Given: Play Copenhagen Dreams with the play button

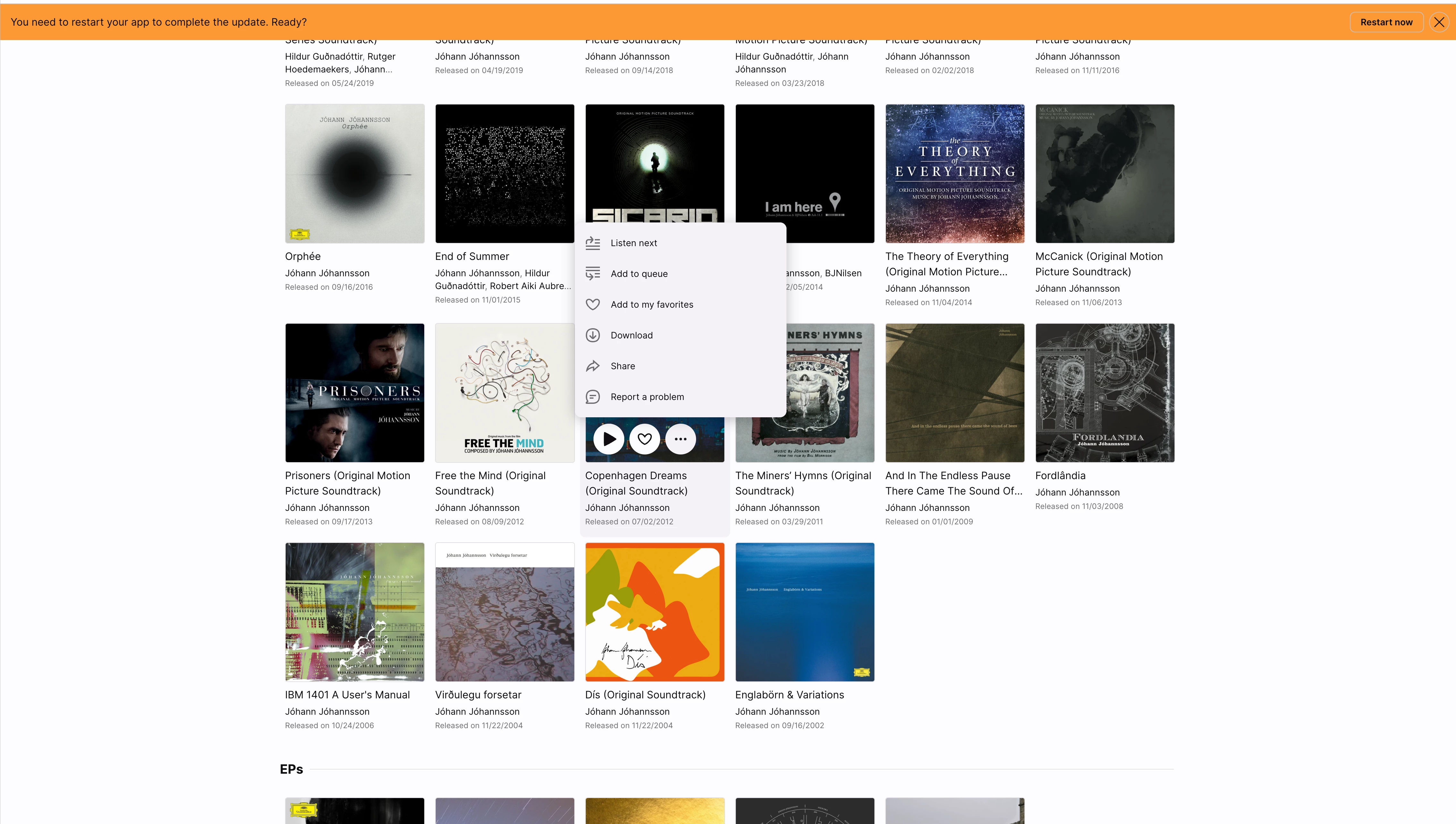Looking at the screenshot, I should coord(609,438).
